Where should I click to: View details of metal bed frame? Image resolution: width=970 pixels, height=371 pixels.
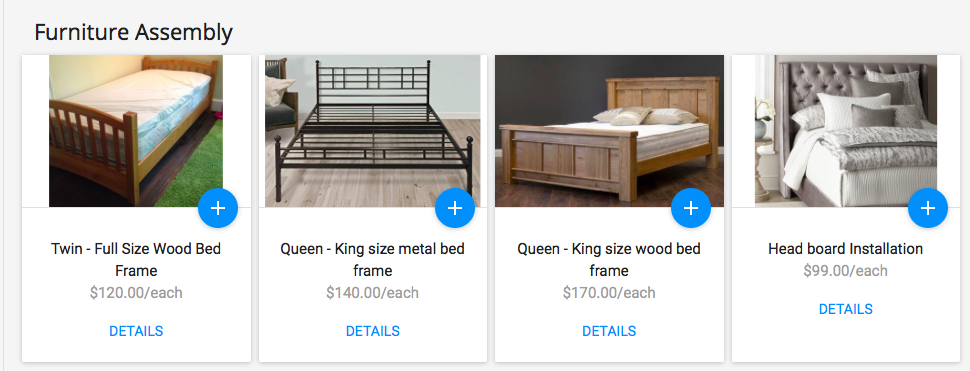click(372, 331)
